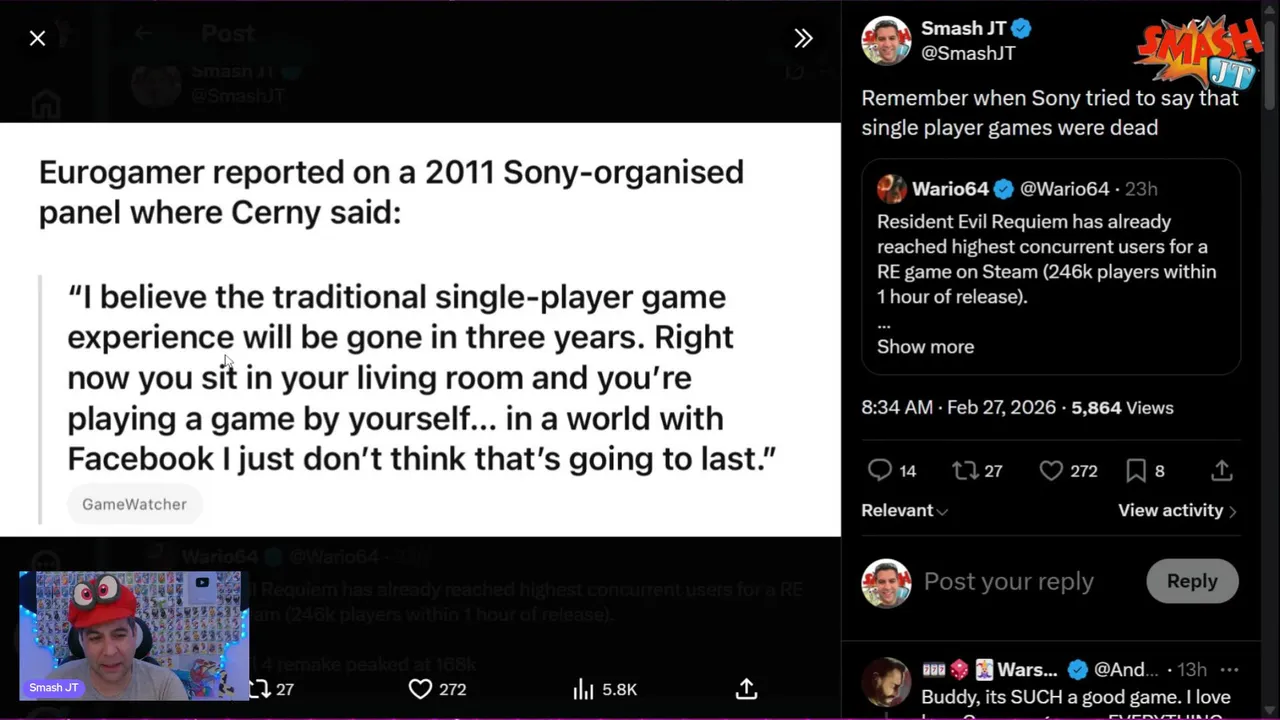
Task: Click the reply speech bubble icon showing 14
Action: tap(880, 470)
